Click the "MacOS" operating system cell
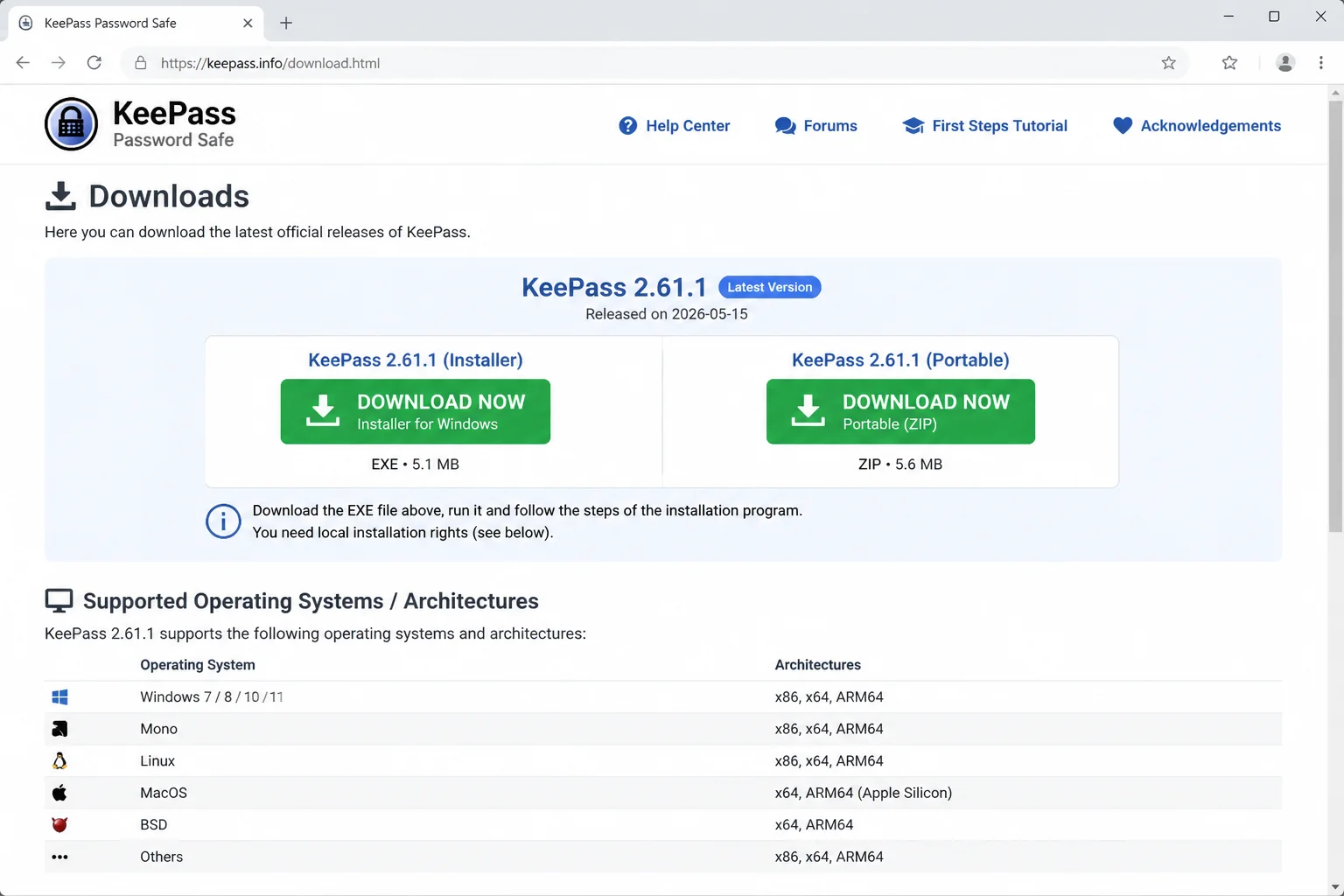The width and height of the screenshot is (1344, 896). click(x=164, y=793)
